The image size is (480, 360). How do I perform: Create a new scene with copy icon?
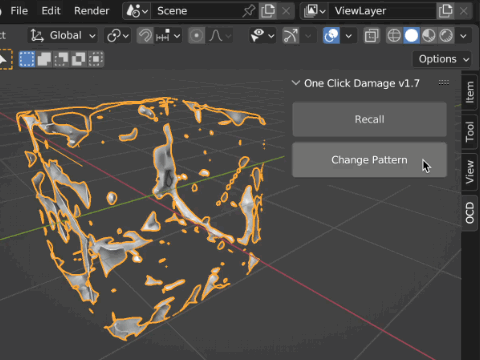[268, 11]
